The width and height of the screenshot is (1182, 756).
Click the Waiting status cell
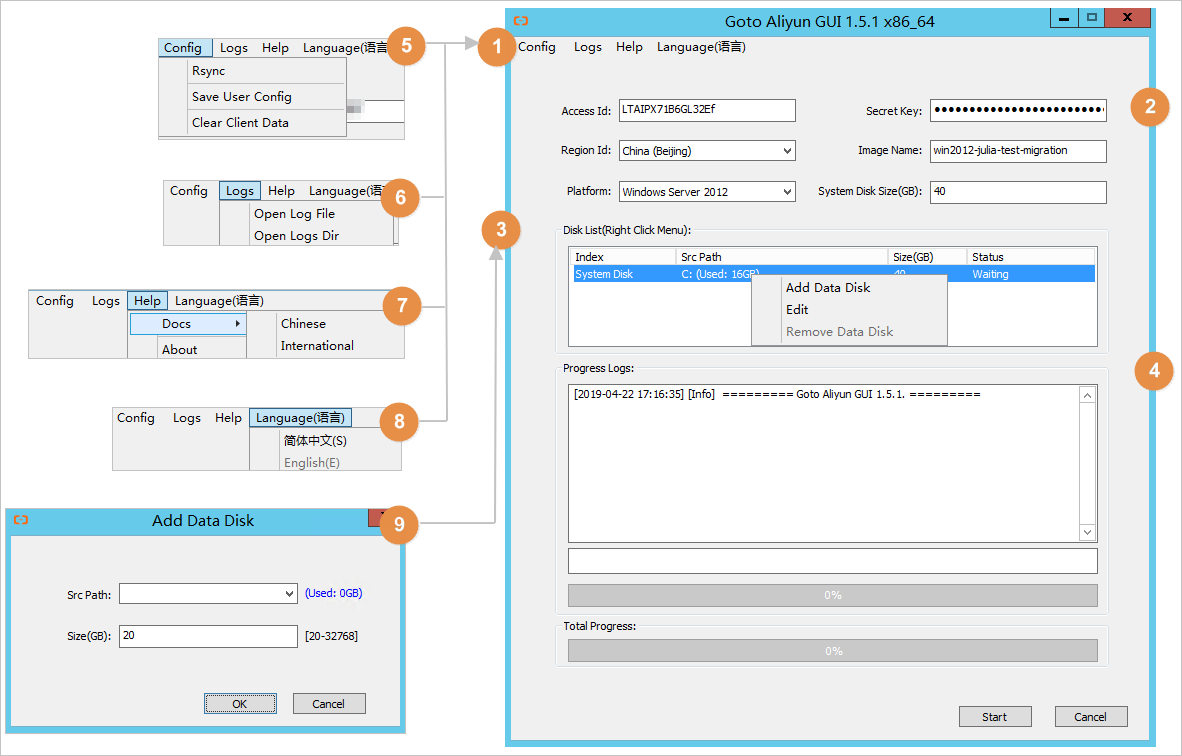click(990, 274)
